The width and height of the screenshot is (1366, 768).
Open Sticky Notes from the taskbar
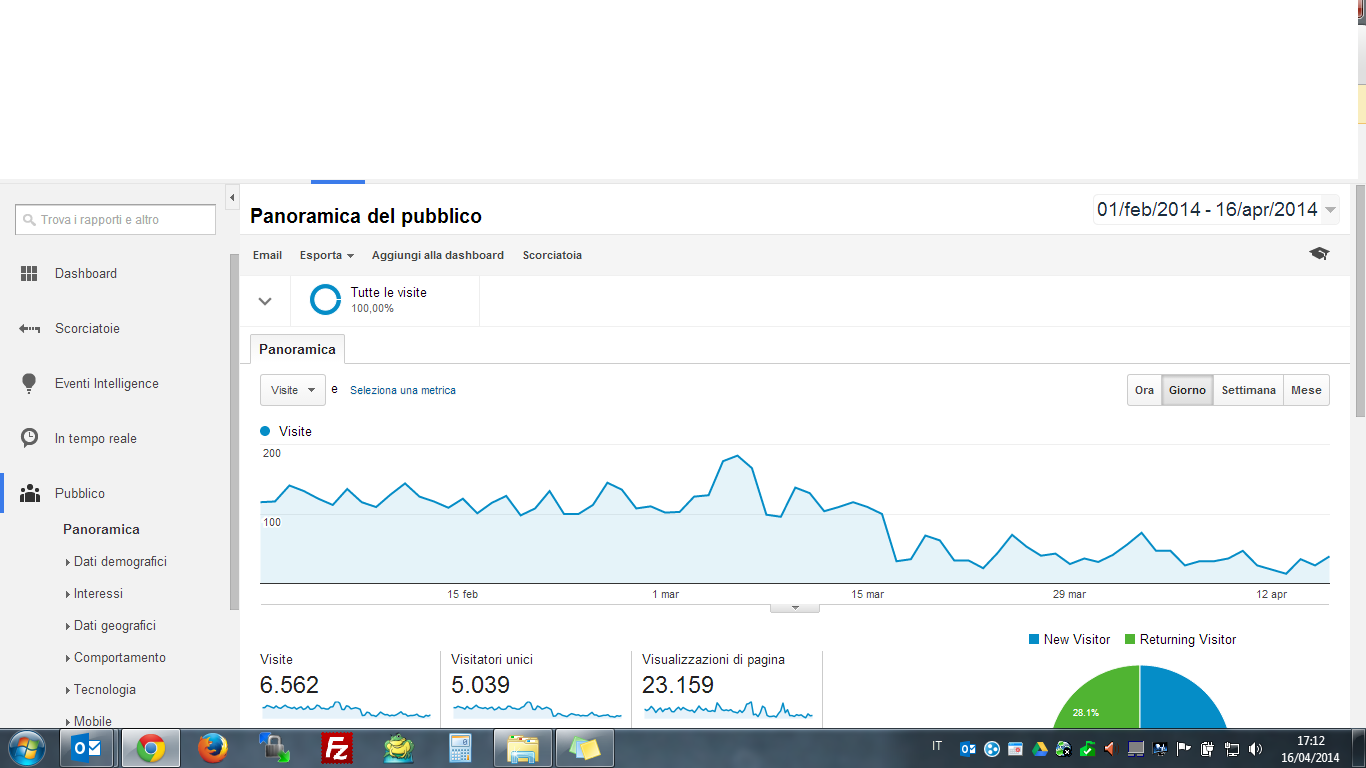pyautogui.click(x=584, y=748)
